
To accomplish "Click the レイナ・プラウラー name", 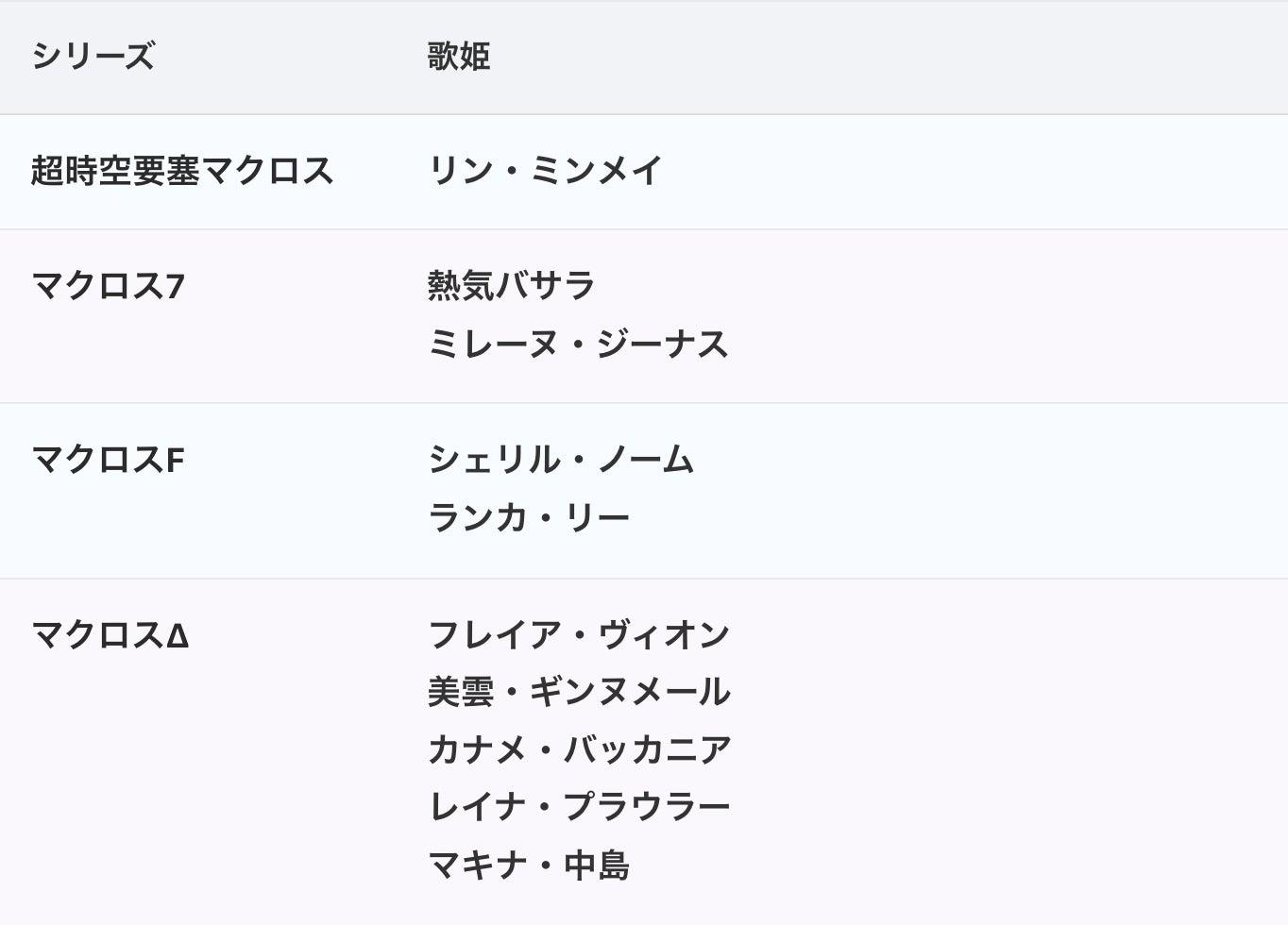I will coord(579,808).
